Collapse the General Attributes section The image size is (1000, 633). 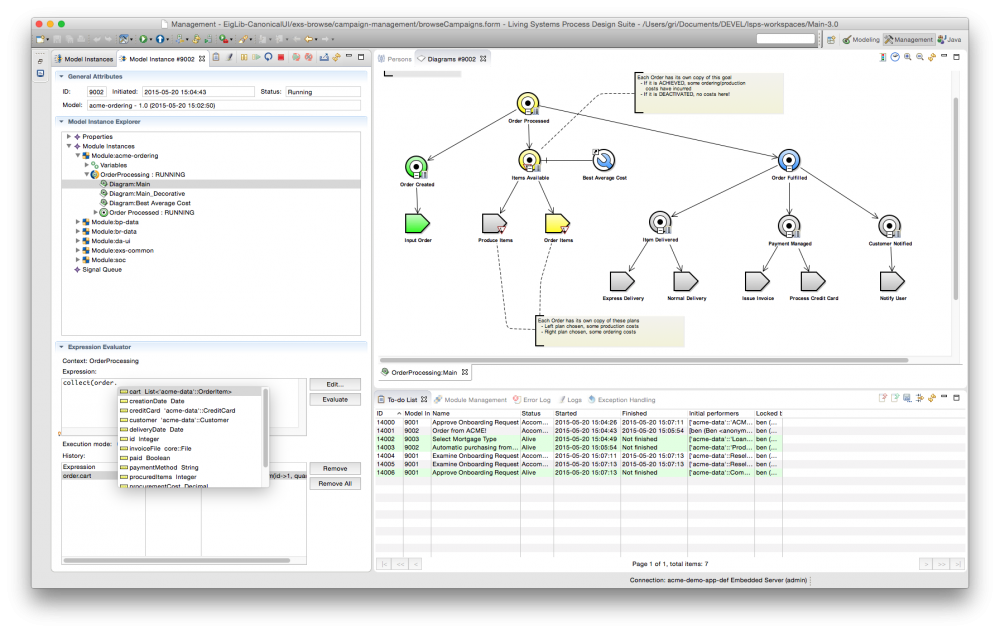[62, 76]
